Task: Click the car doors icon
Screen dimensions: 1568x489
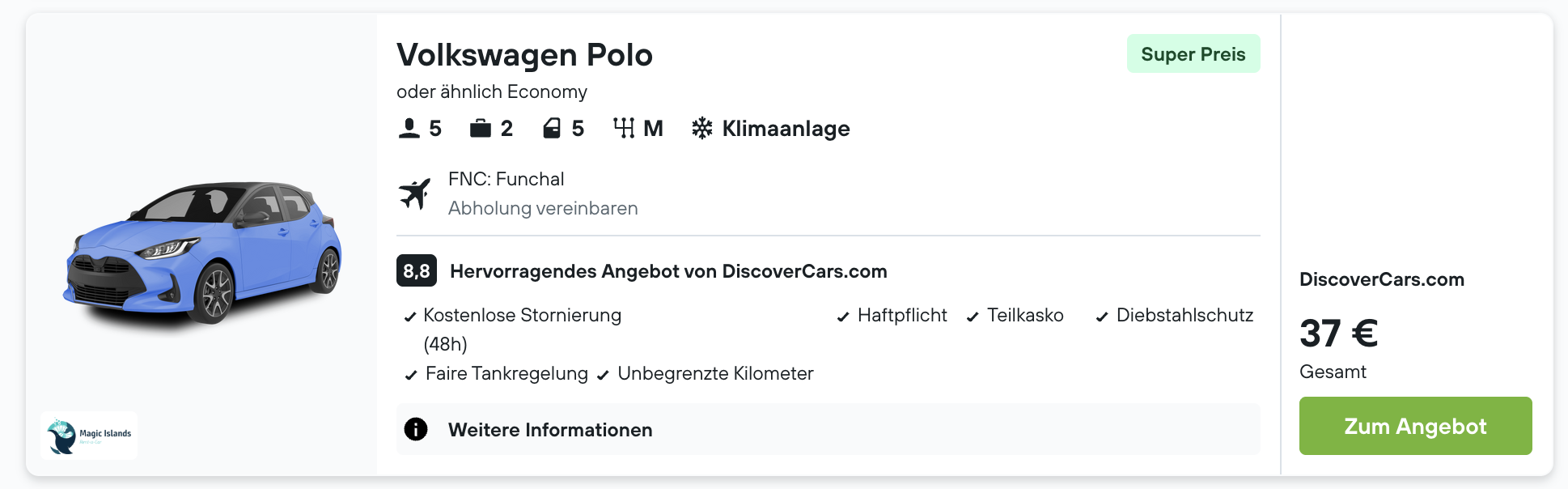Action: (x=552, y=129)
